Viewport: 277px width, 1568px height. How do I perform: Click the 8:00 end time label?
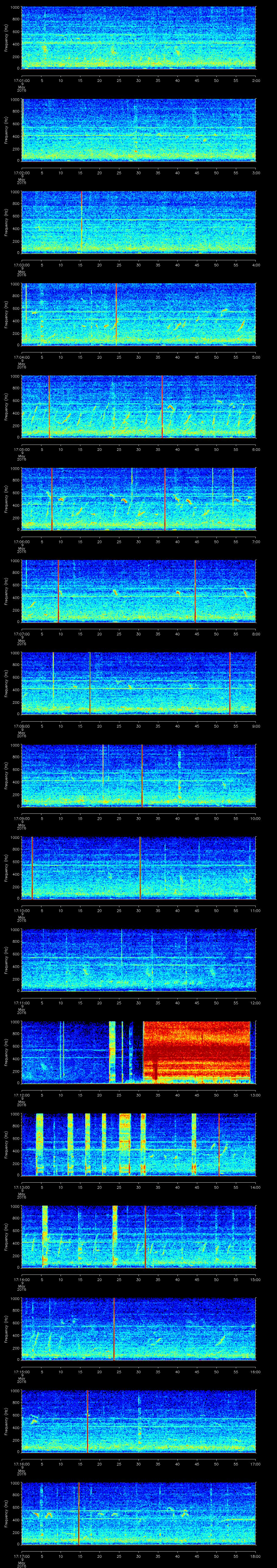click(256, 634)
